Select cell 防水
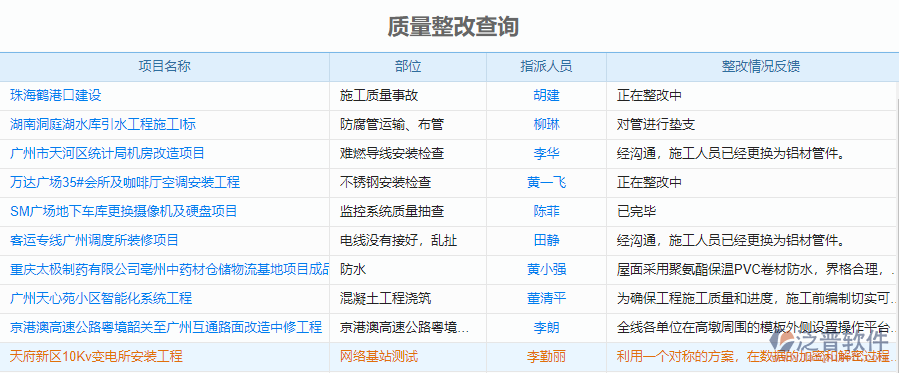 coord(353,269)
